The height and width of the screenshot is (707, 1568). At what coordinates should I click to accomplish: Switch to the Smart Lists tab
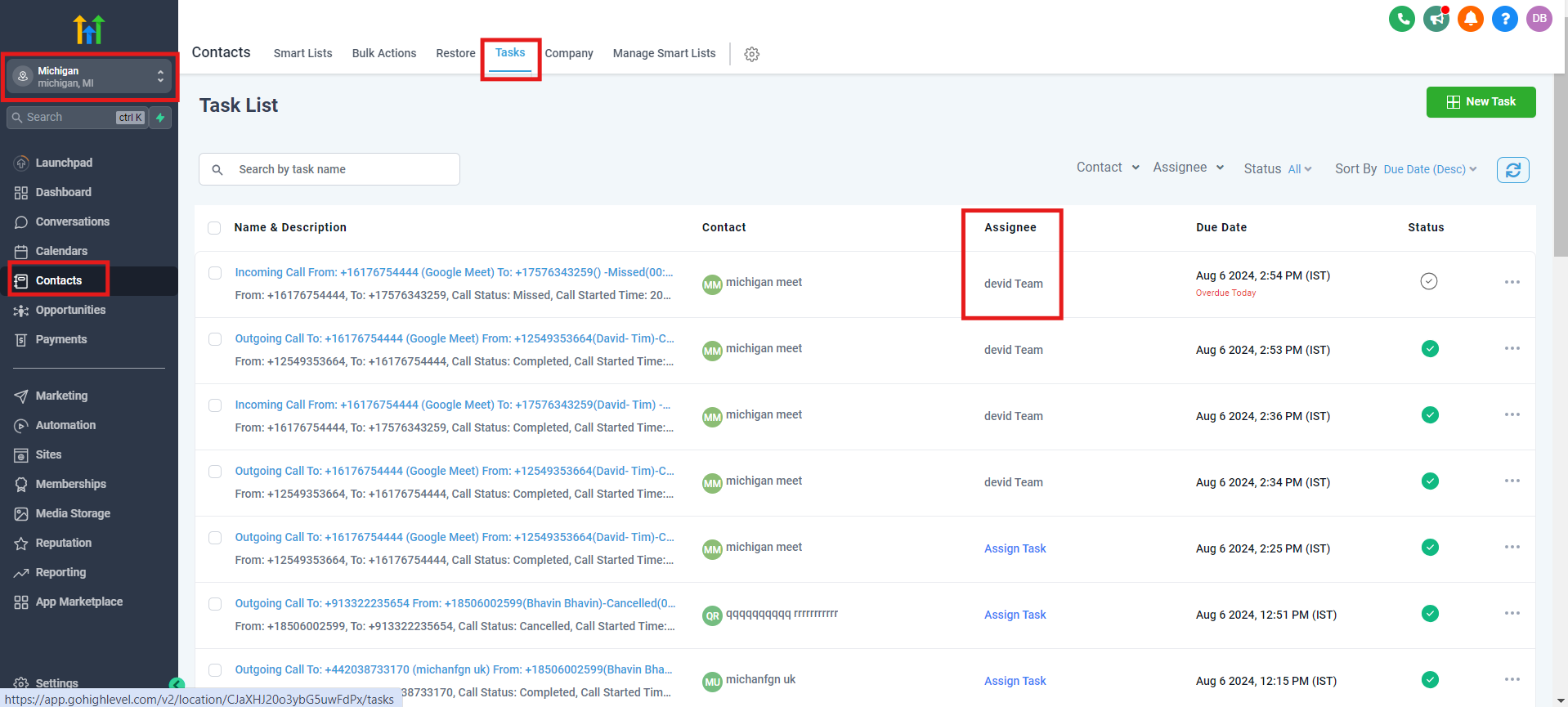[x=302, y=53]
